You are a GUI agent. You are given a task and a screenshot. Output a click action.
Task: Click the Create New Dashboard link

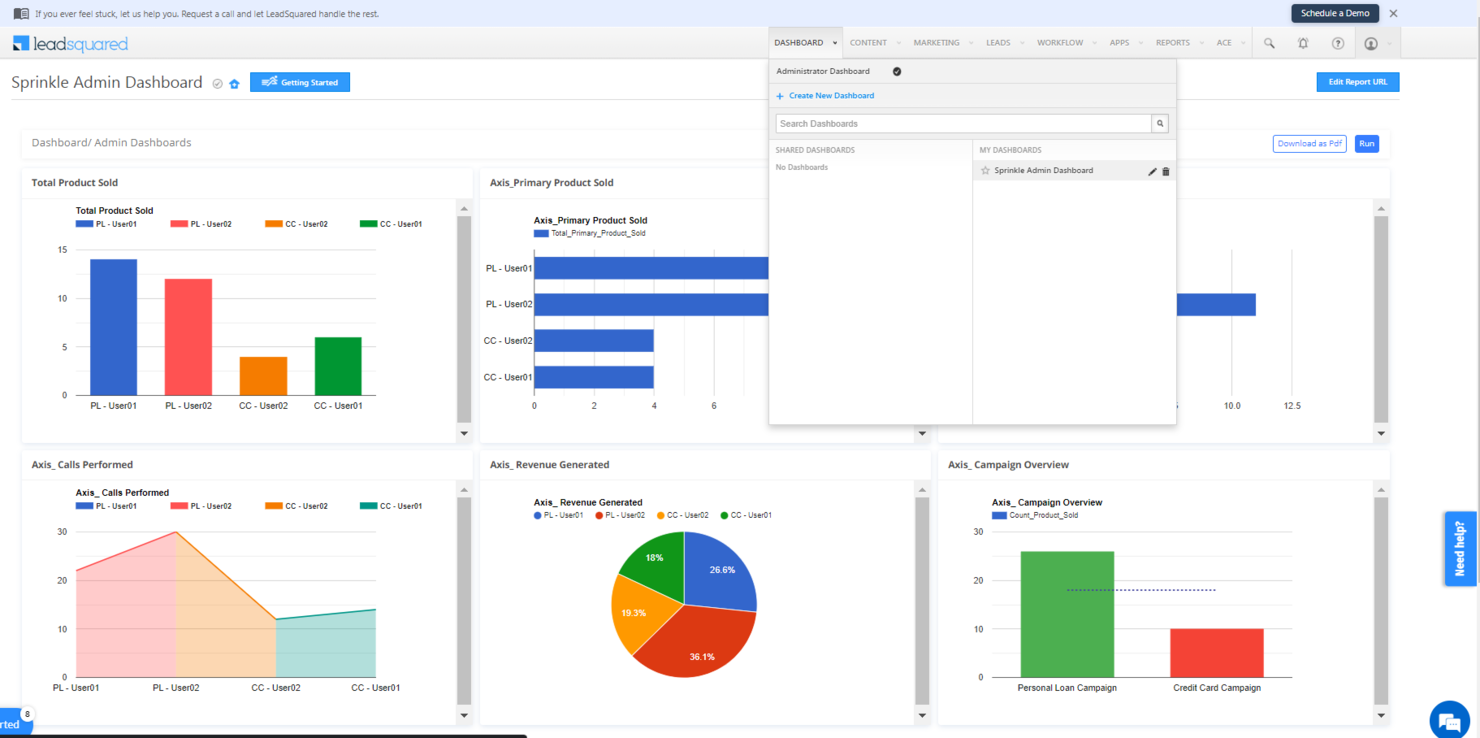[x=831, y=95]
